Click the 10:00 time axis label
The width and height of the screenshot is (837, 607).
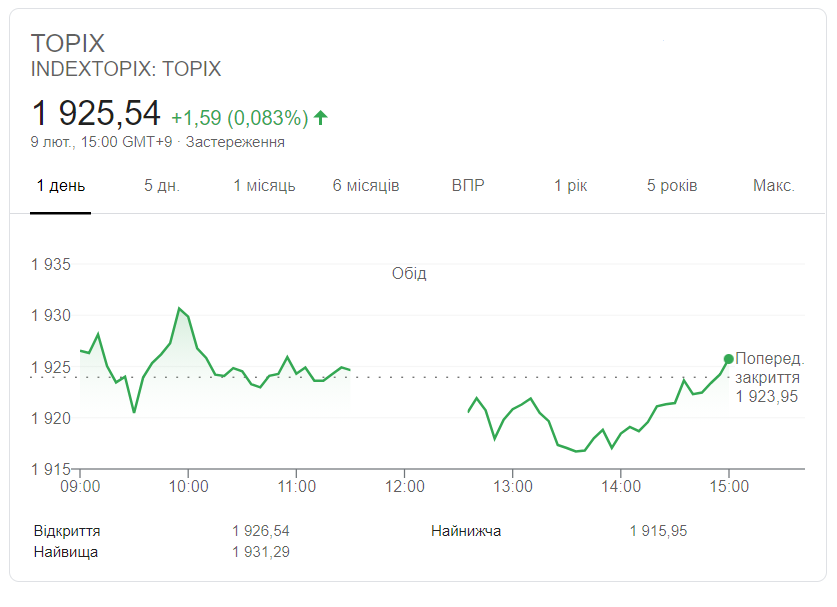click(x=188, y=486)
